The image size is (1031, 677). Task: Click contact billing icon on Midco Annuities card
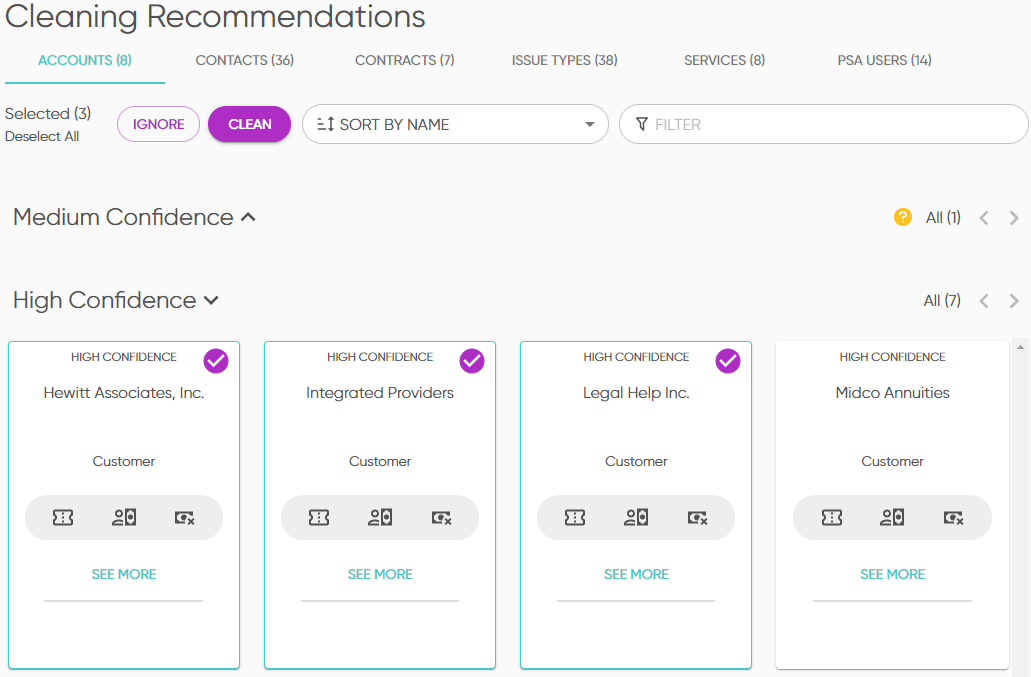892,518
